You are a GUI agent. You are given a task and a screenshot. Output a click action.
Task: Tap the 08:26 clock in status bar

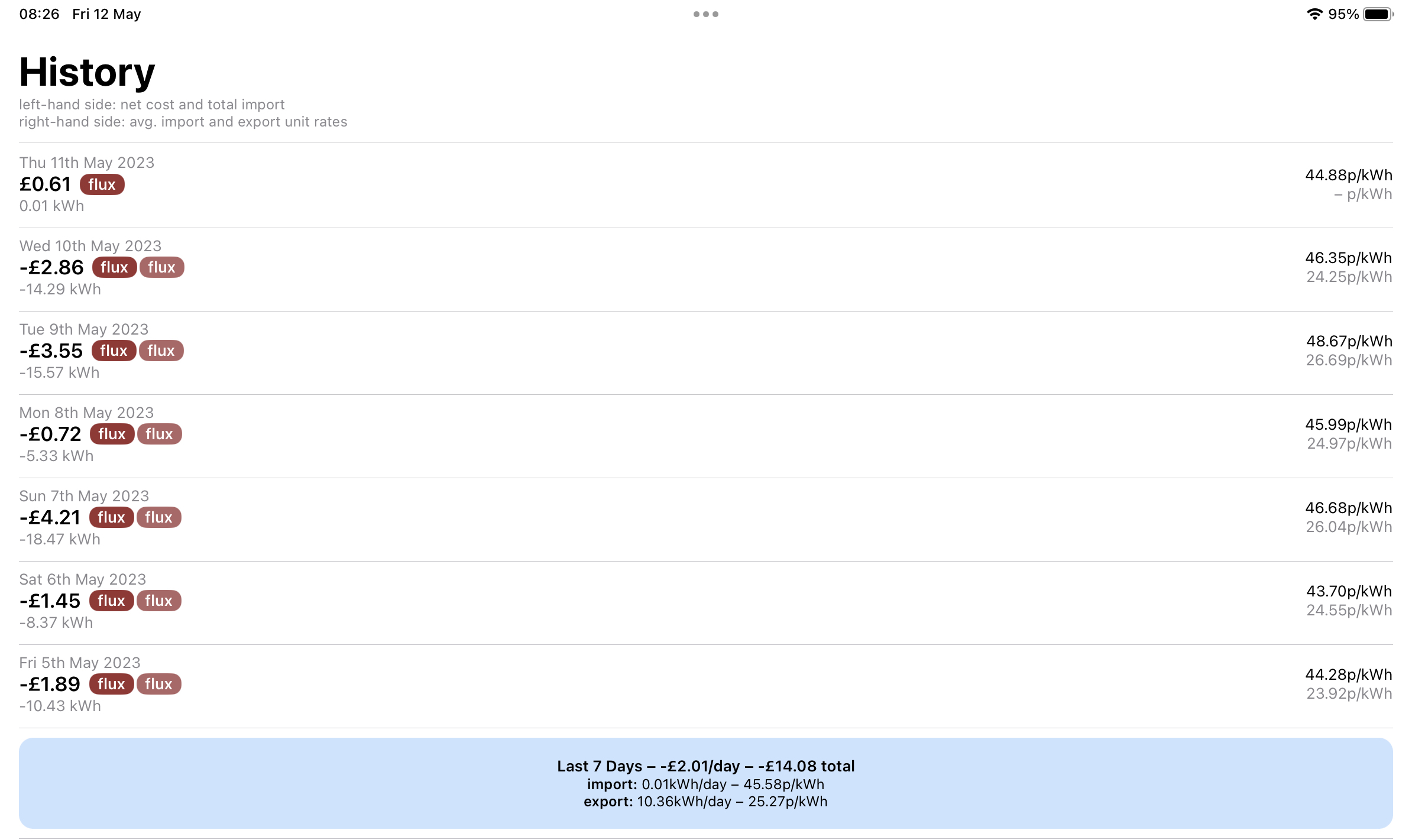pos(39,14)
